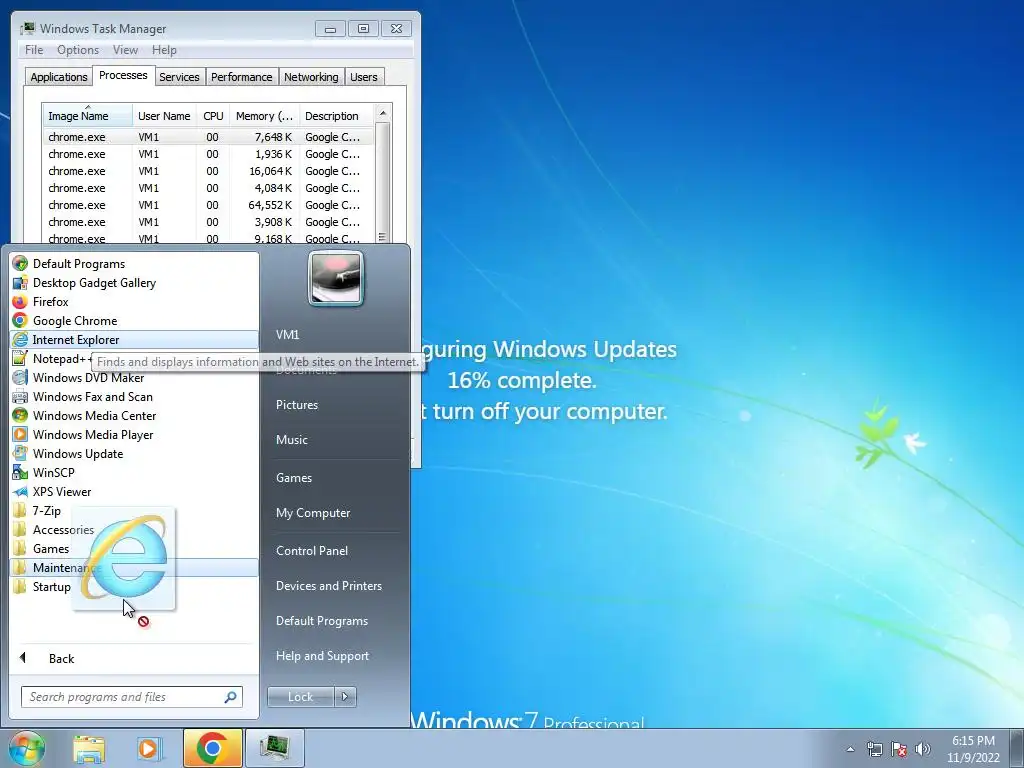Switch to the Users tab

click(364, 77)
